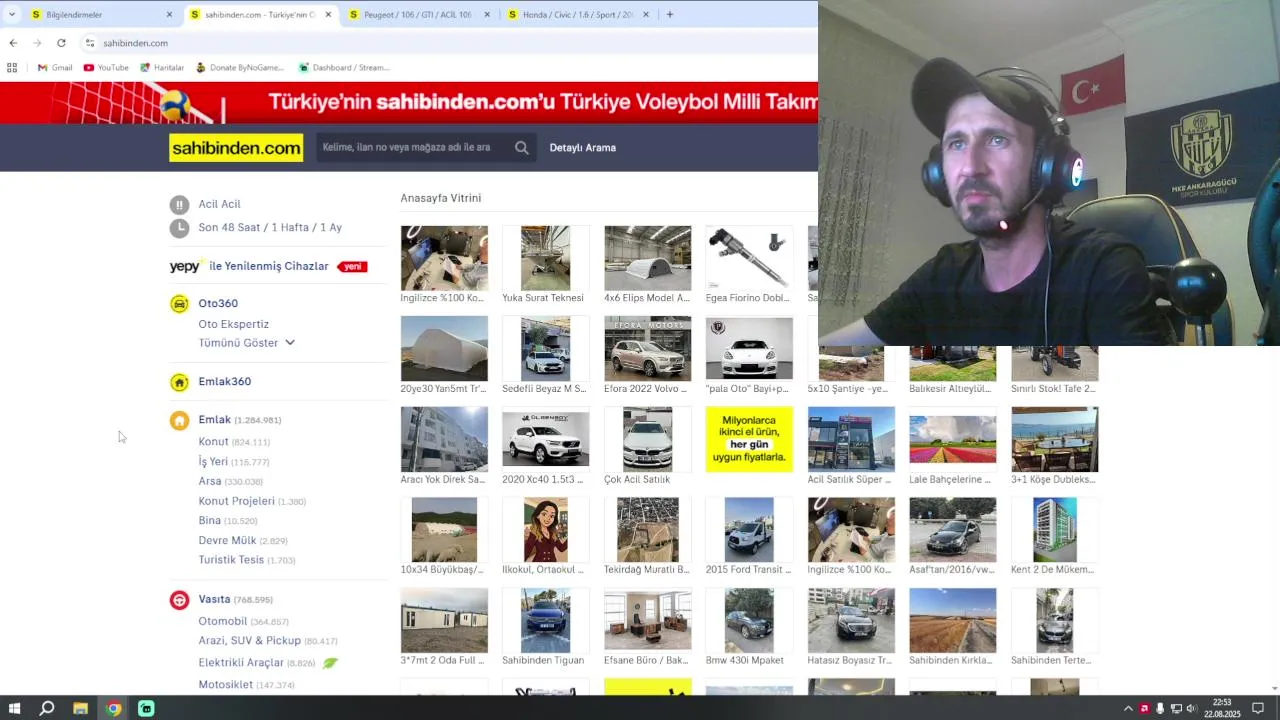Open the Dashboard / Stream bookmark
Viewport: 1280px width, 720px height.
[344, 68]
